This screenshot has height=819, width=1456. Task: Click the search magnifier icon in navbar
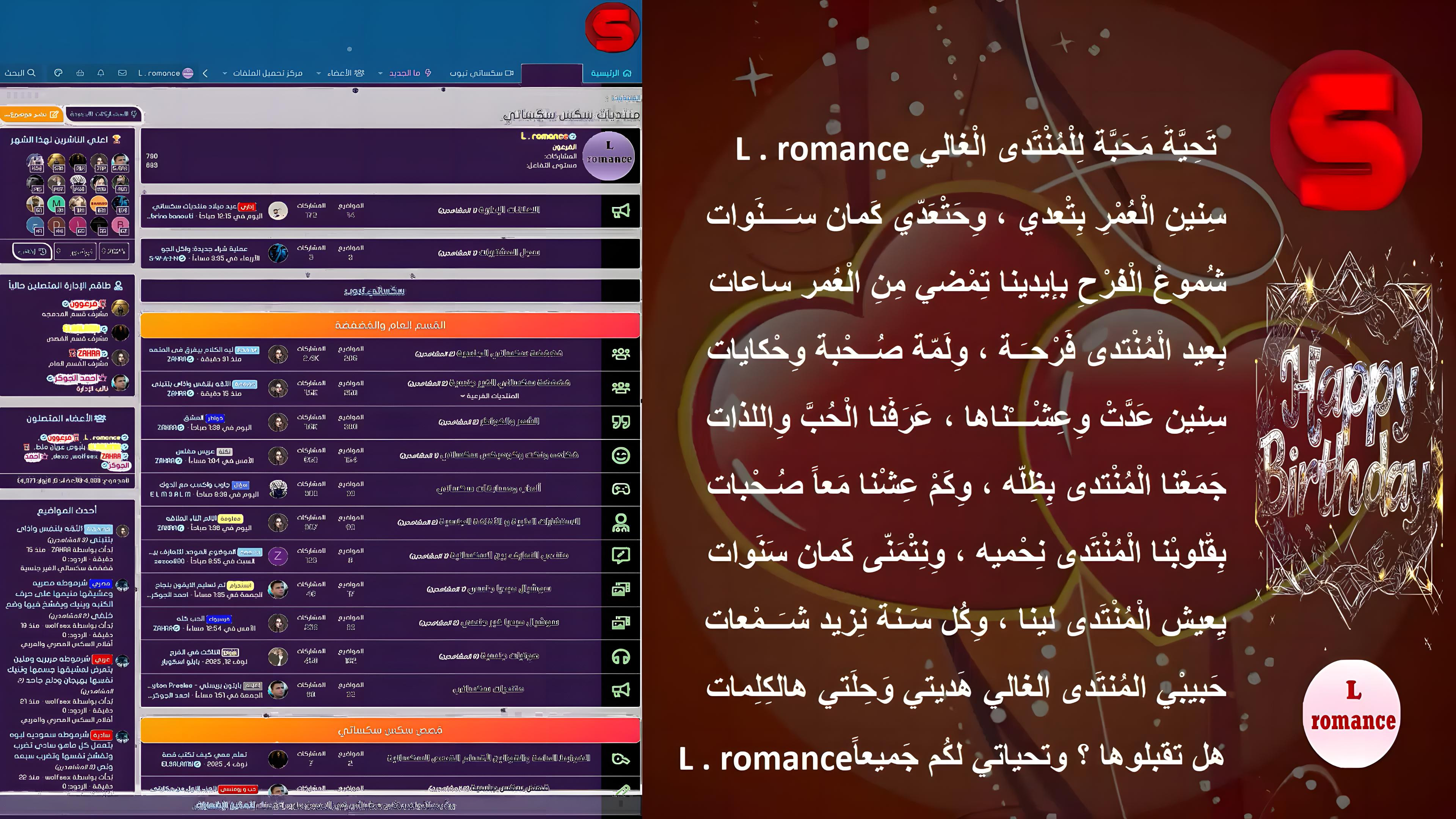31,73
